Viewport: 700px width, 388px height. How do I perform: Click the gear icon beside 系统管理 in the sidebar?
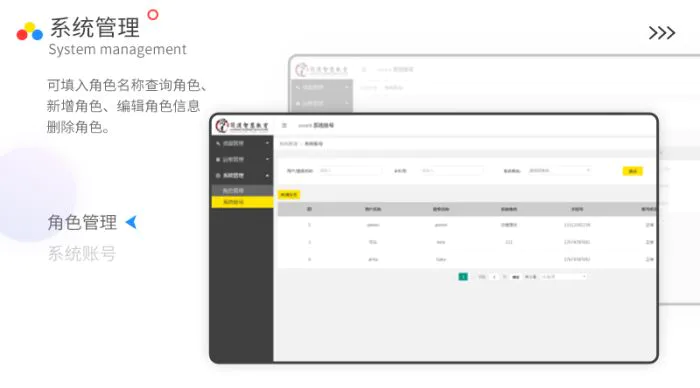pyautogui.click(x=218, y=175)
